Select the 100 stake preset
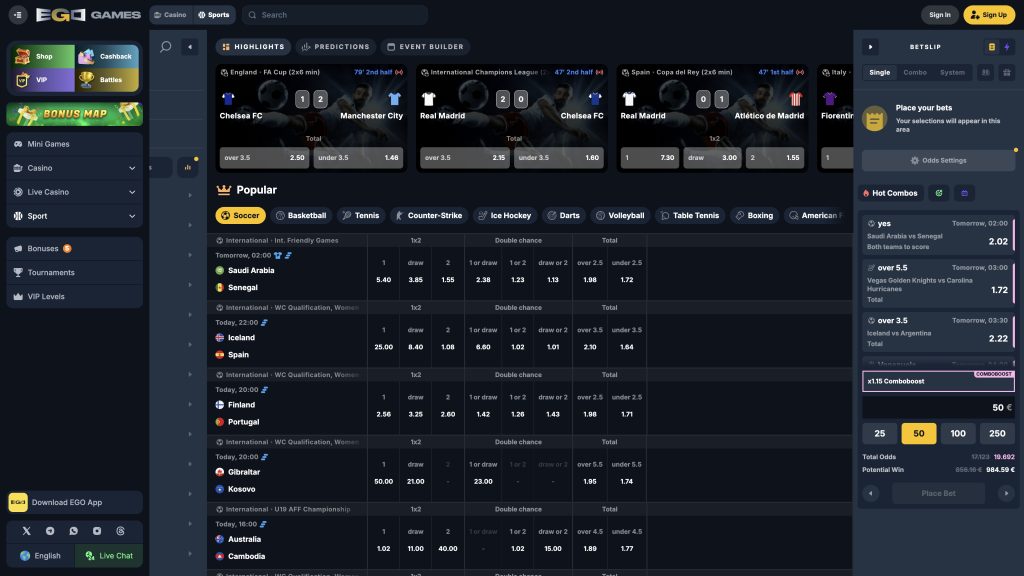1024x576 pixels. (x=958, y=434)
